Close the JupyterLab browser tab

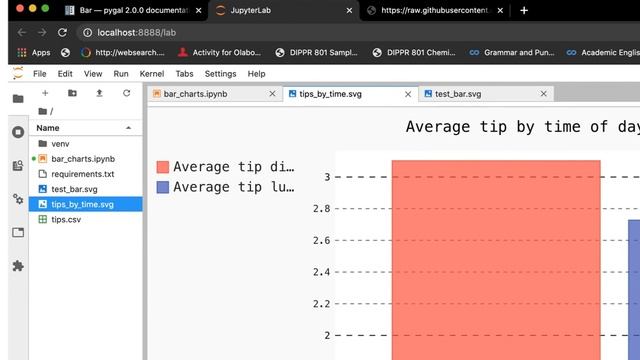point(349,11)
